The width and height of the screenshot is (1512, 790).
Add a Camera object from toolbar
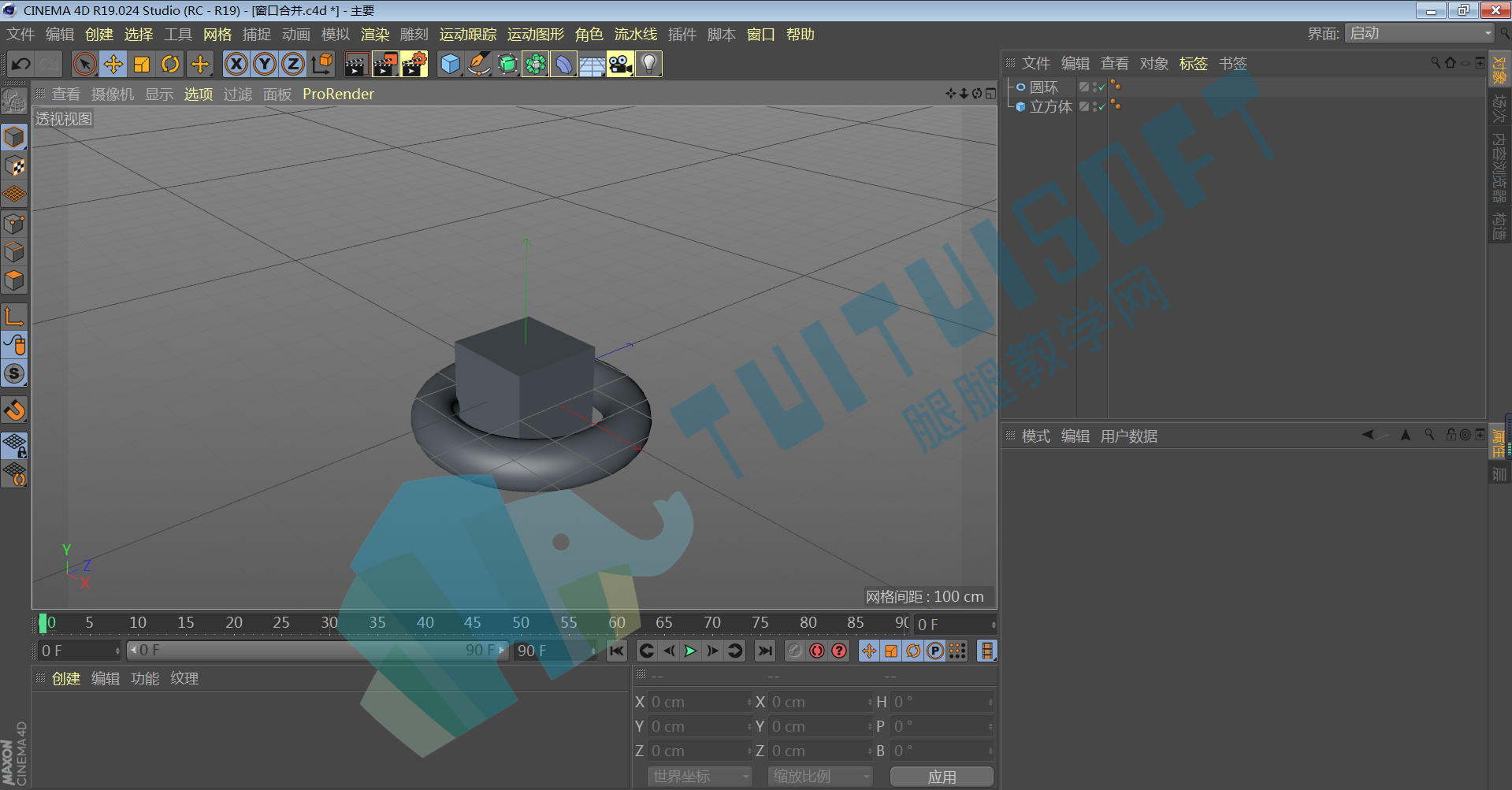tap(620, 64)
